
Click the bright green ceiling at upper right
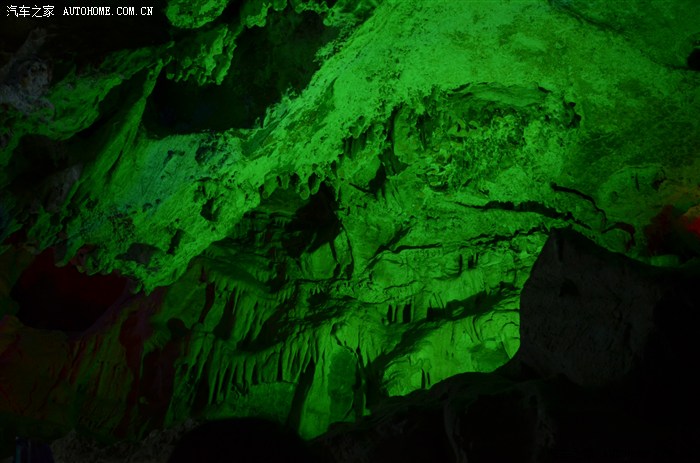560,60
